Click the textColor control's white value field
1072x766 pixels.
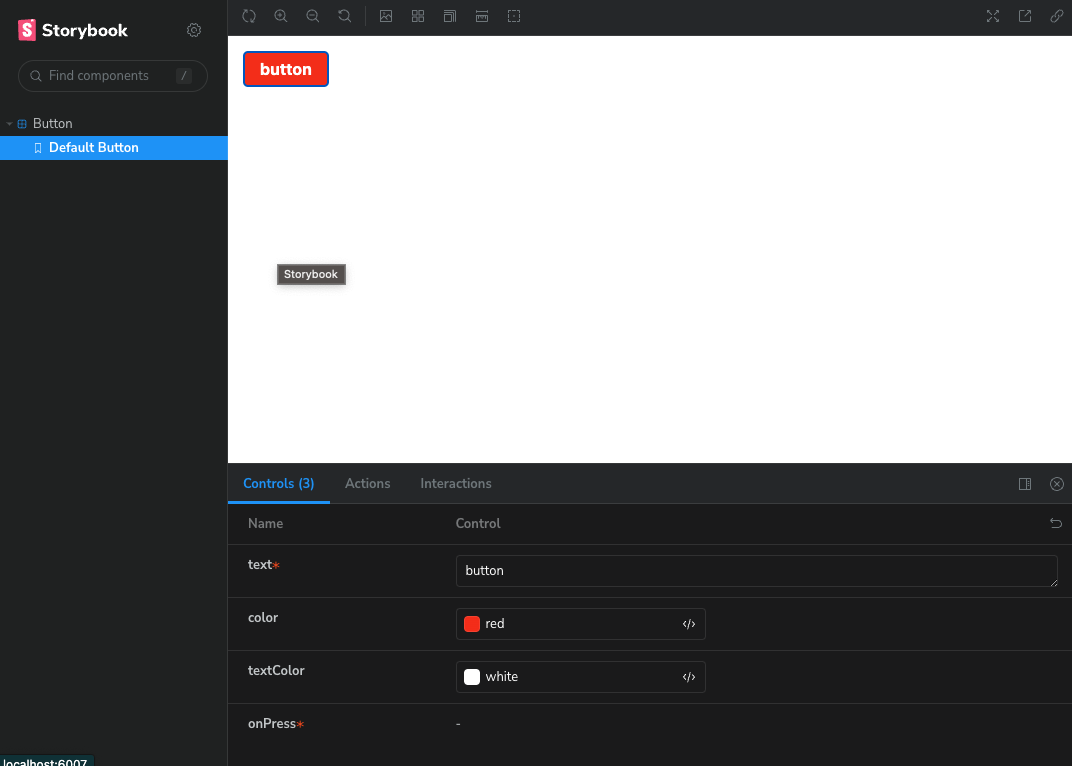pyautogui.click(x=580, y=677)
